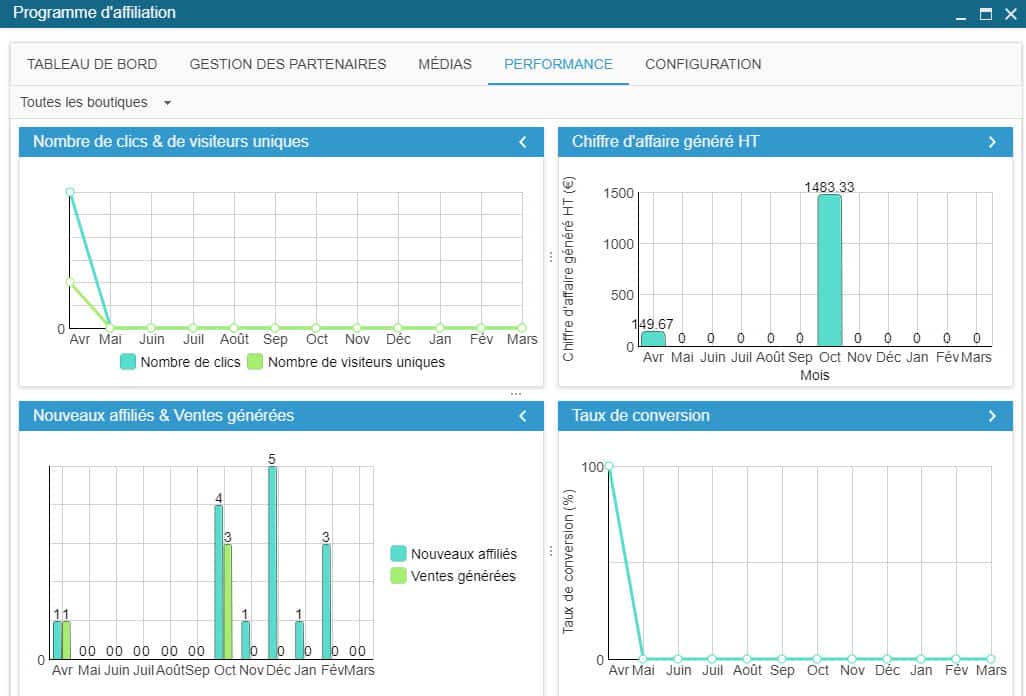The height and width of the screenshot is (696, 1026).
Task: Open the Configuration tab
Action: [x=703, y=64]
